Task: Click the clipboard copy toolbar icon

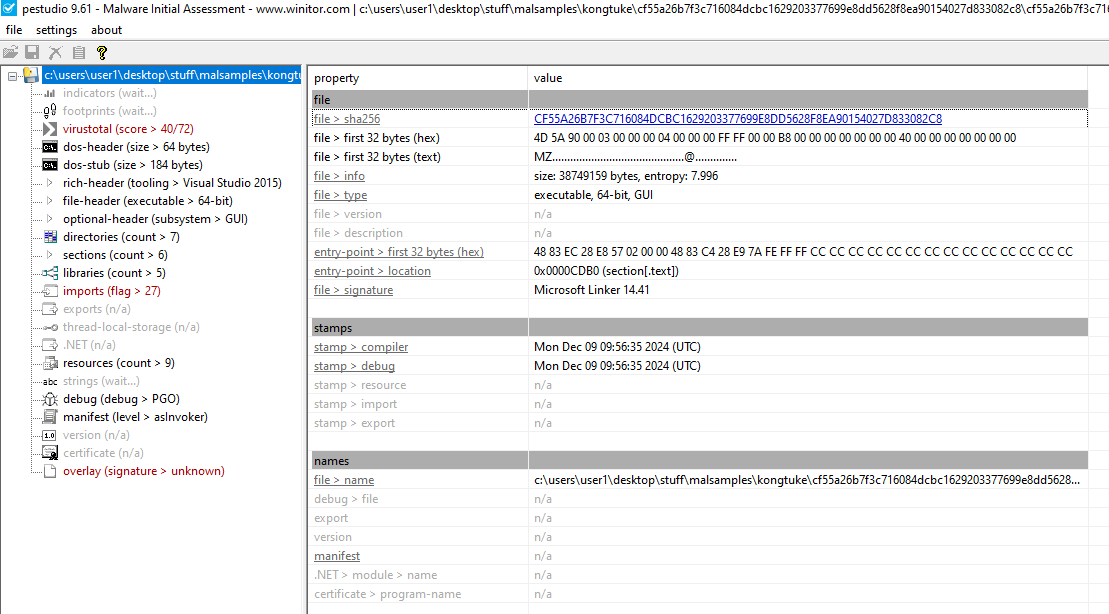Action: coord(79,52)
